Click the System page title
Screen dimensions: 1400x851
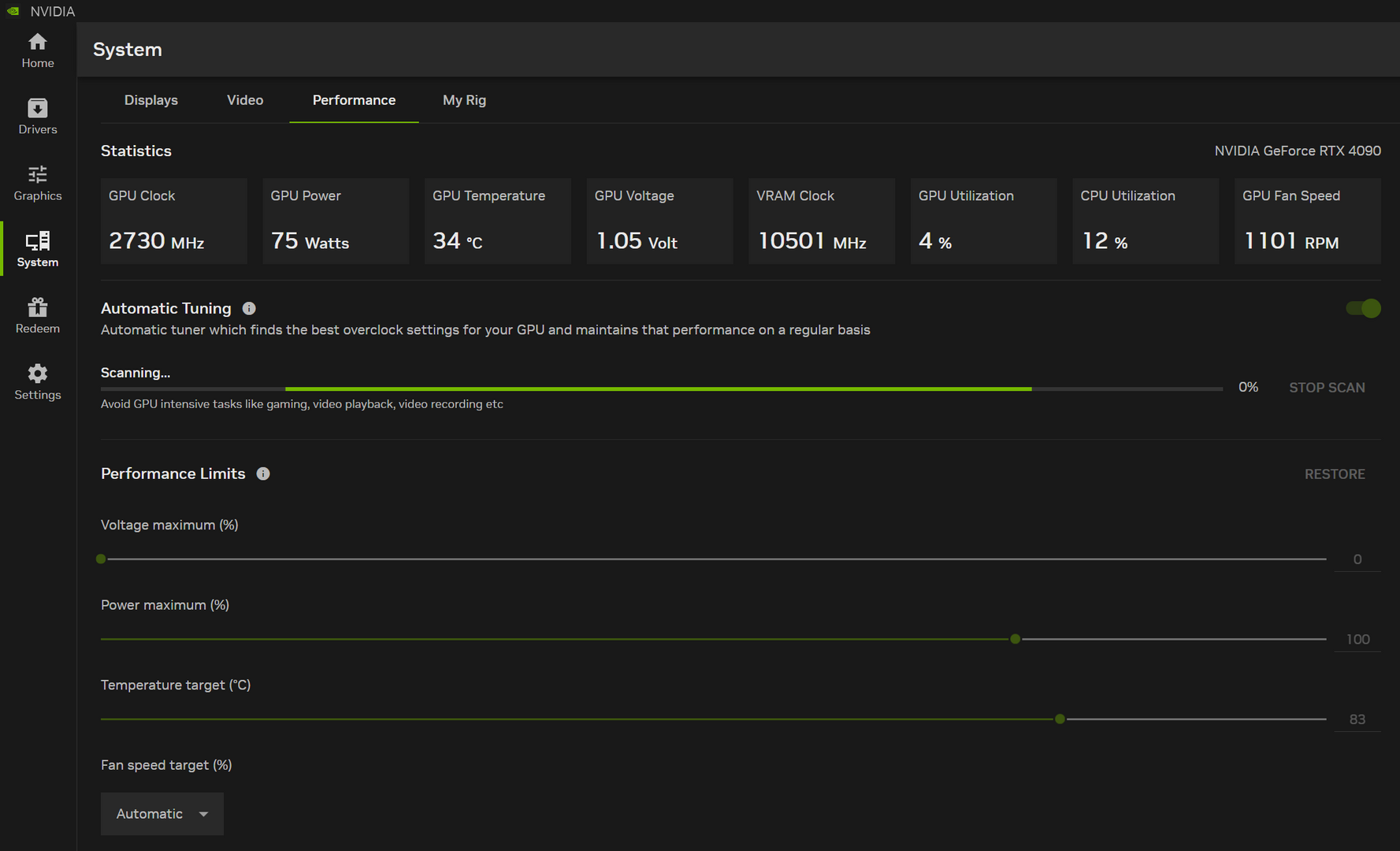point(128,50)
